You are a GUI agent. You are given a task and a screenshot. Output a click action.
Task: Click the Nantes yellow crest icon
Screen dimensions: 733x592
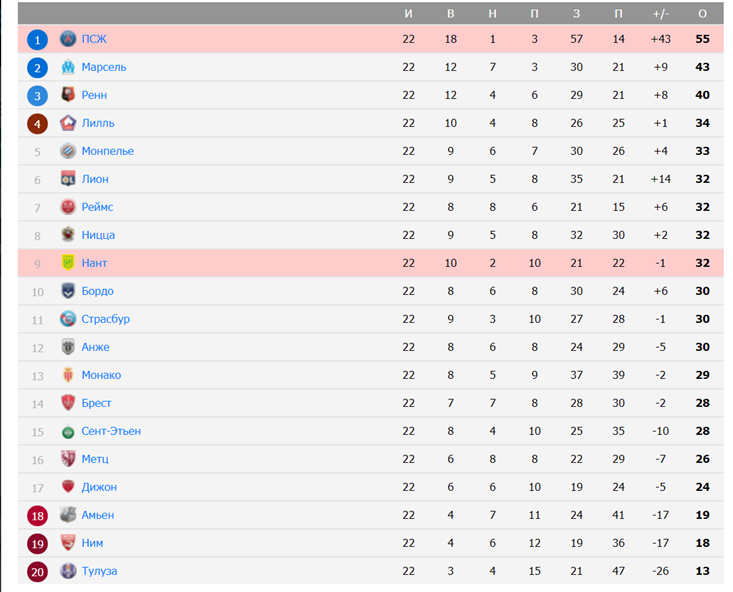(68, 263)
